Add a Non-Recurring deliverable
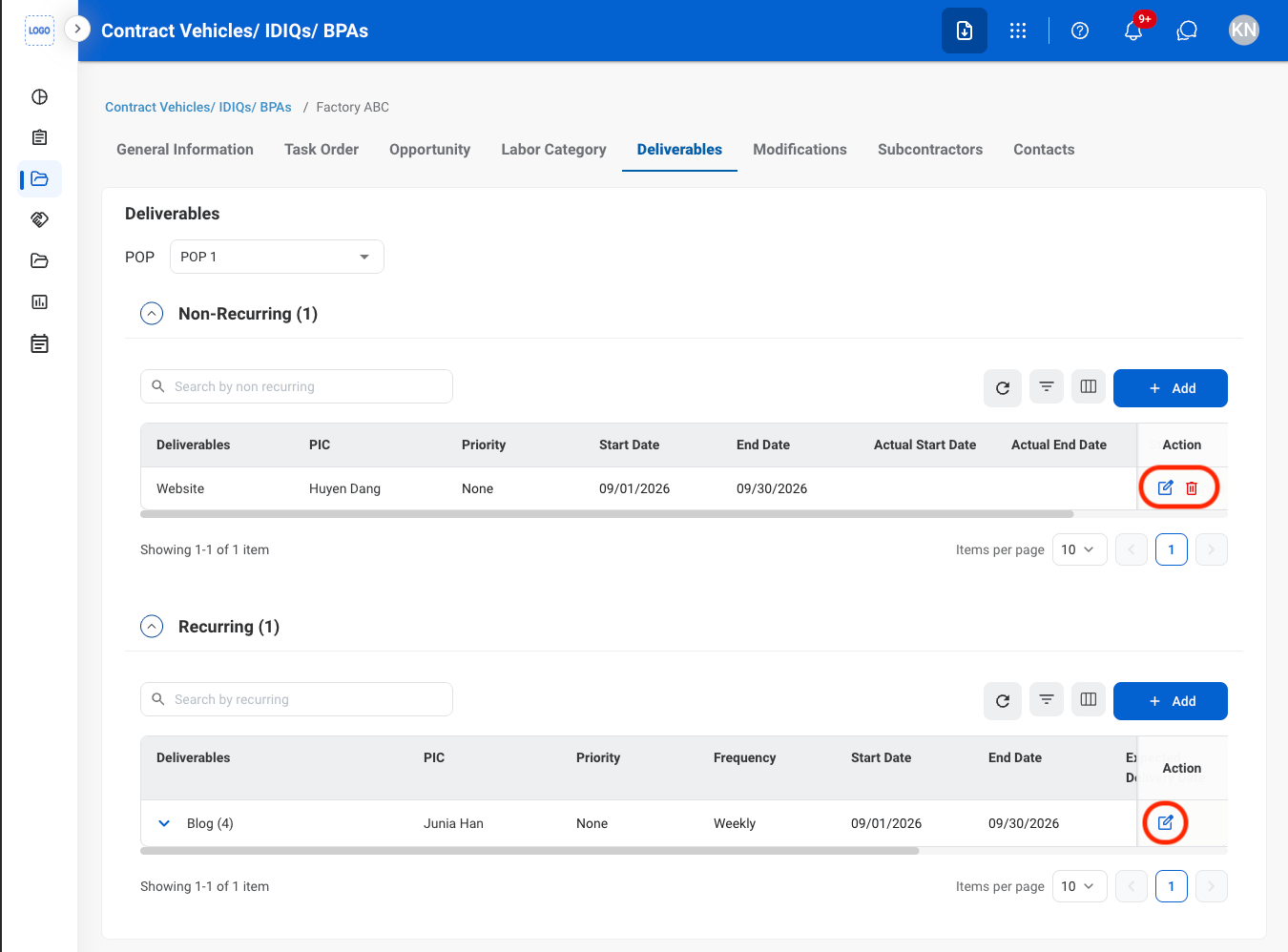The height and width of the screenshot is (952, 1288). click(x=1171, y=388)
